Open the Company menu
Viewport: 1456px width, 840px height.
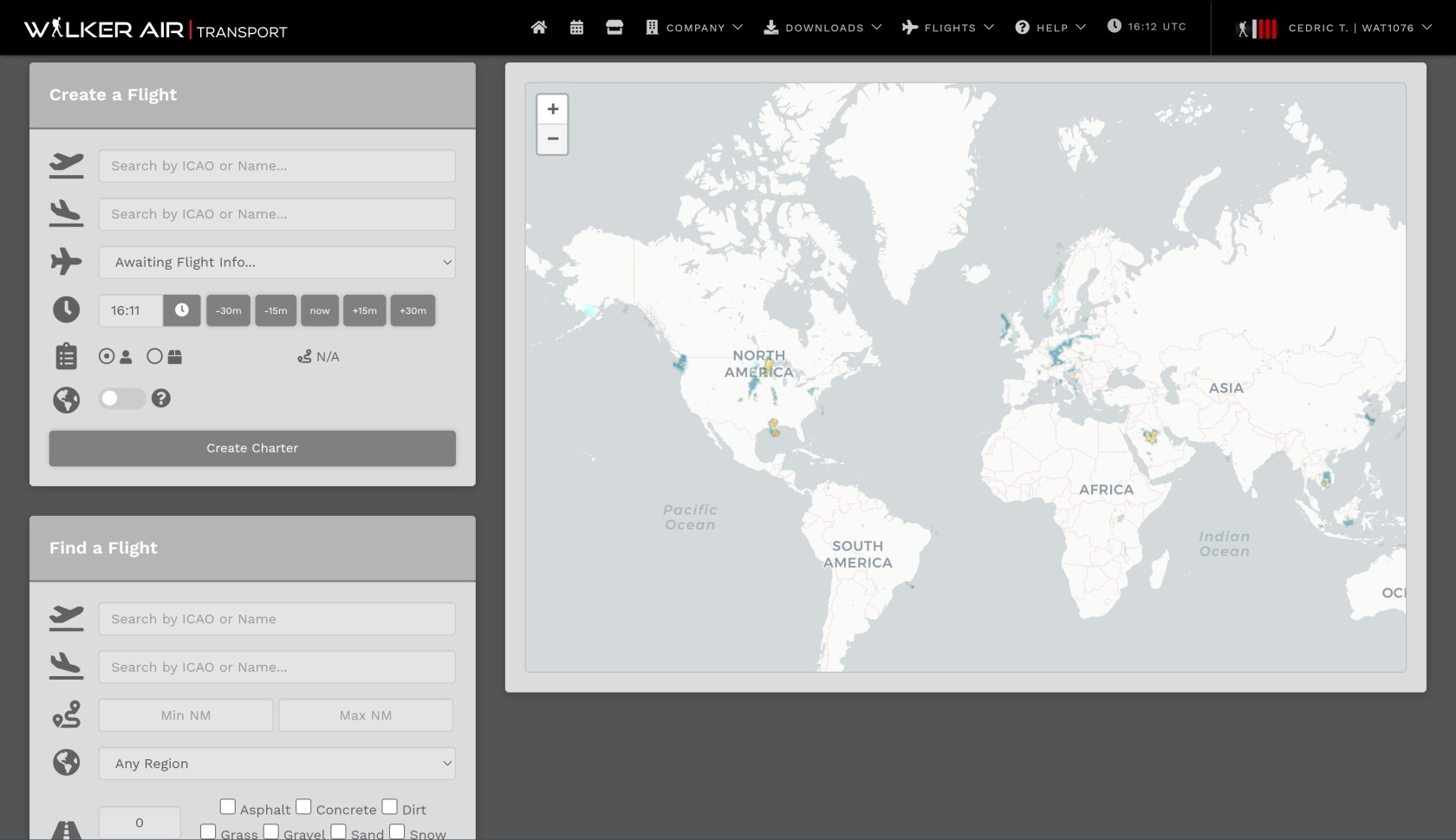click(695, 28)
